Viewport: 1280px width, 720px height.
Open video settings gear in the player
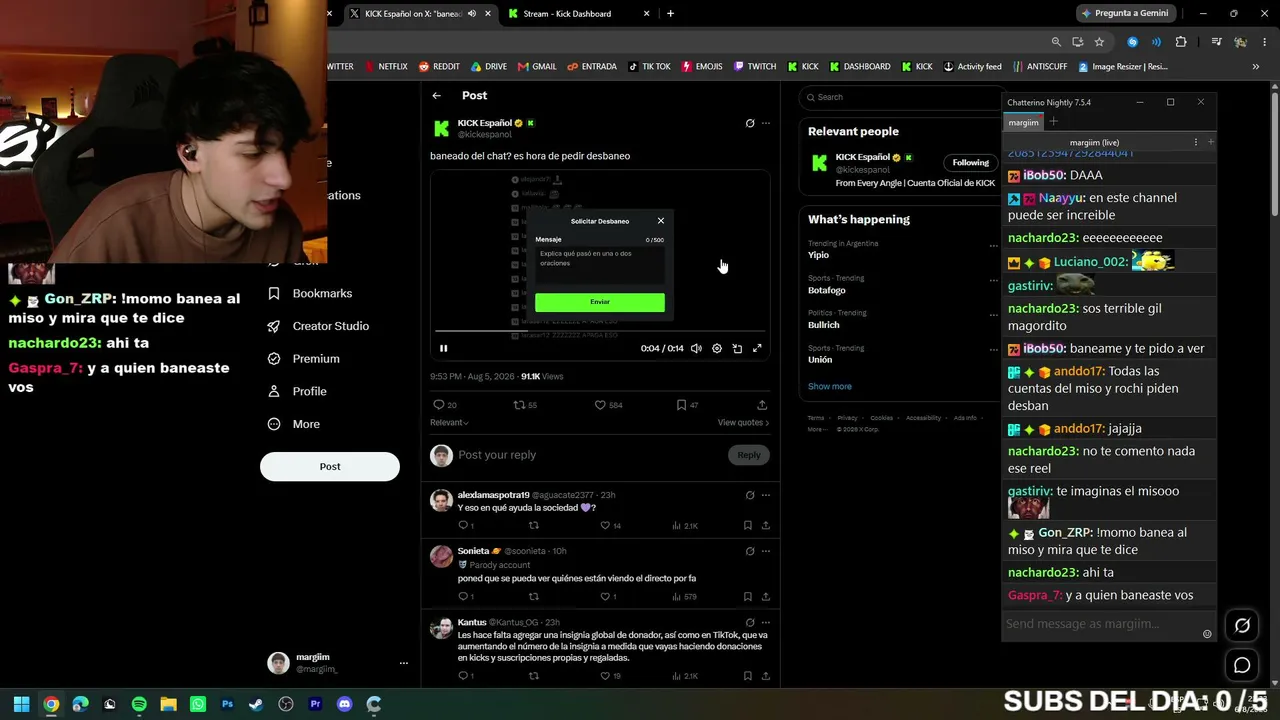[x=717, y=348]
